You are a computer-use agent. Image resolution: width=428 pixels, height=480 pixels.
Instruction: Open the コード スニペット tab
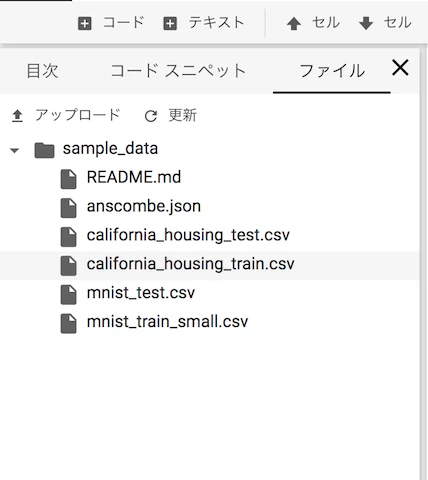coord(178,71)
